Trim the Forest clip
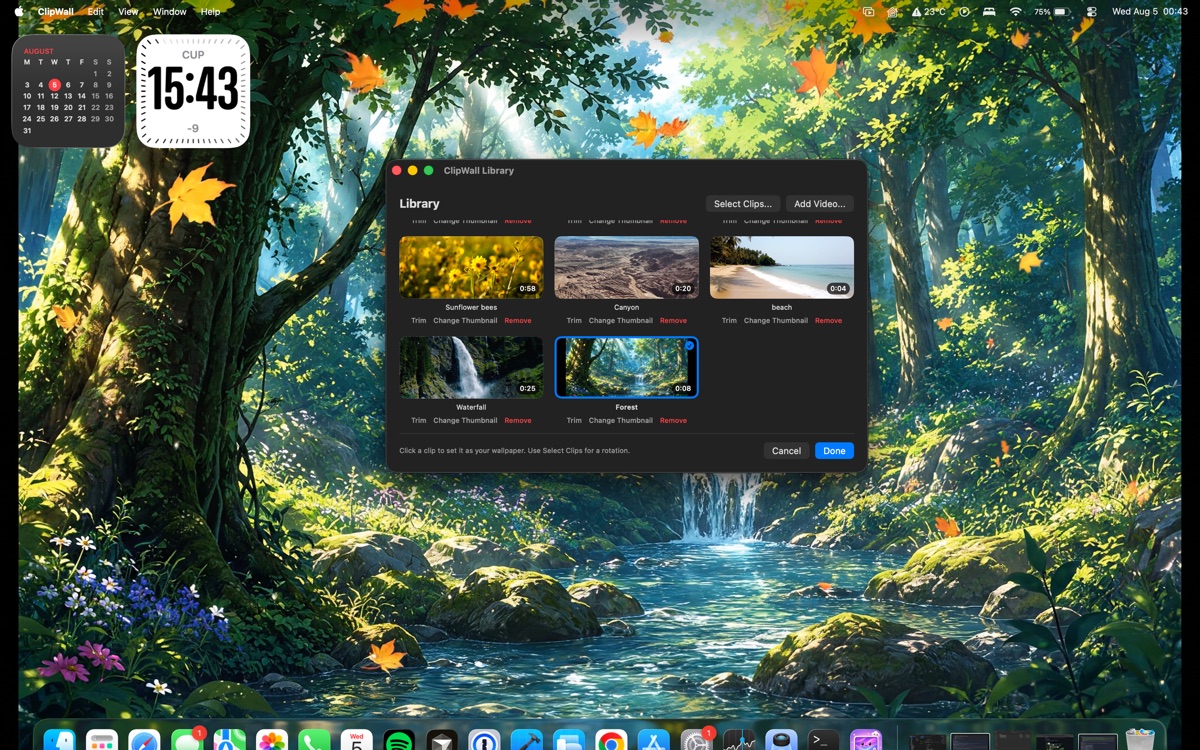 [574, 421]
